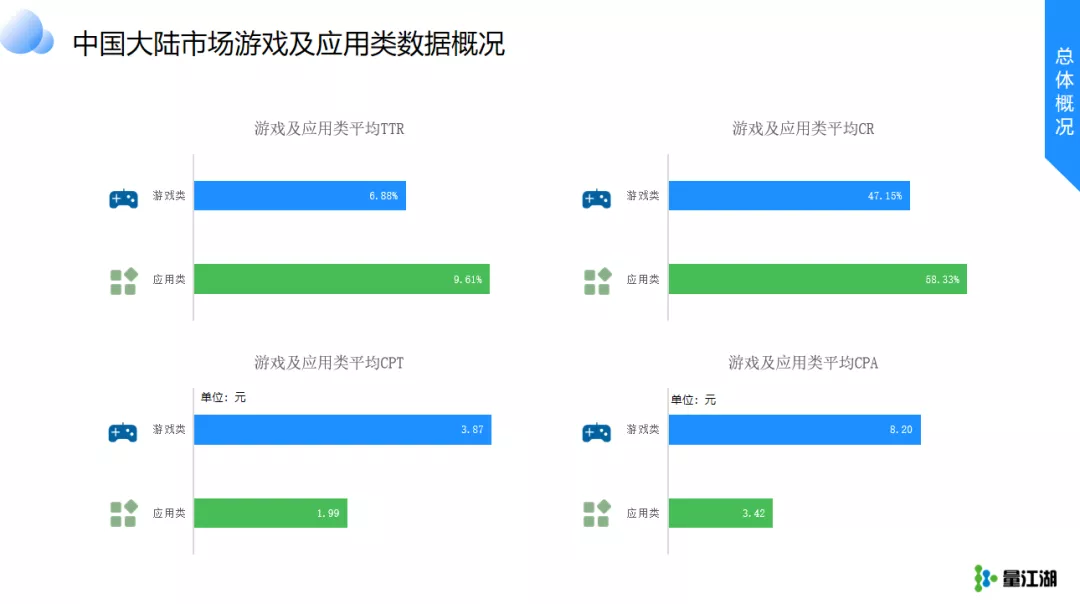This screenshot has width=1080, height=604.
Task: Click the green 1.99 CPT bar
Action: tap(271, 513)
